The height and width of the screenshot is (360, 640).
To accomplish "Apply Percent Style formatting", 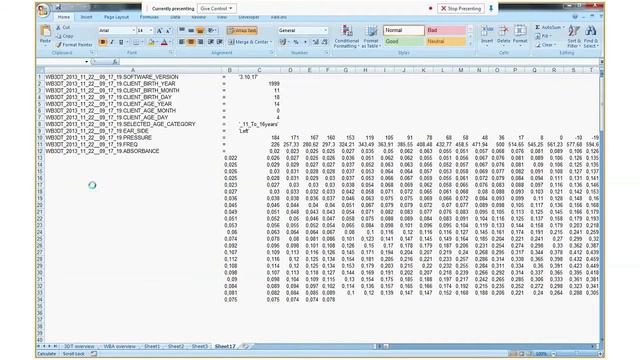I will pyautogui.click(x=296, y=42).
